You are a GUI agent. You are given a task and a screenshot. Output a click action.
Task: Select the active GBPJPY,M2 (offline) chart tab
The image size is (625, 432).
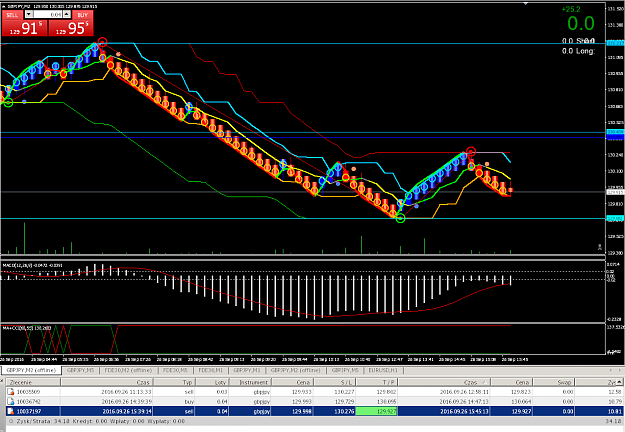[x=31, y=370]
